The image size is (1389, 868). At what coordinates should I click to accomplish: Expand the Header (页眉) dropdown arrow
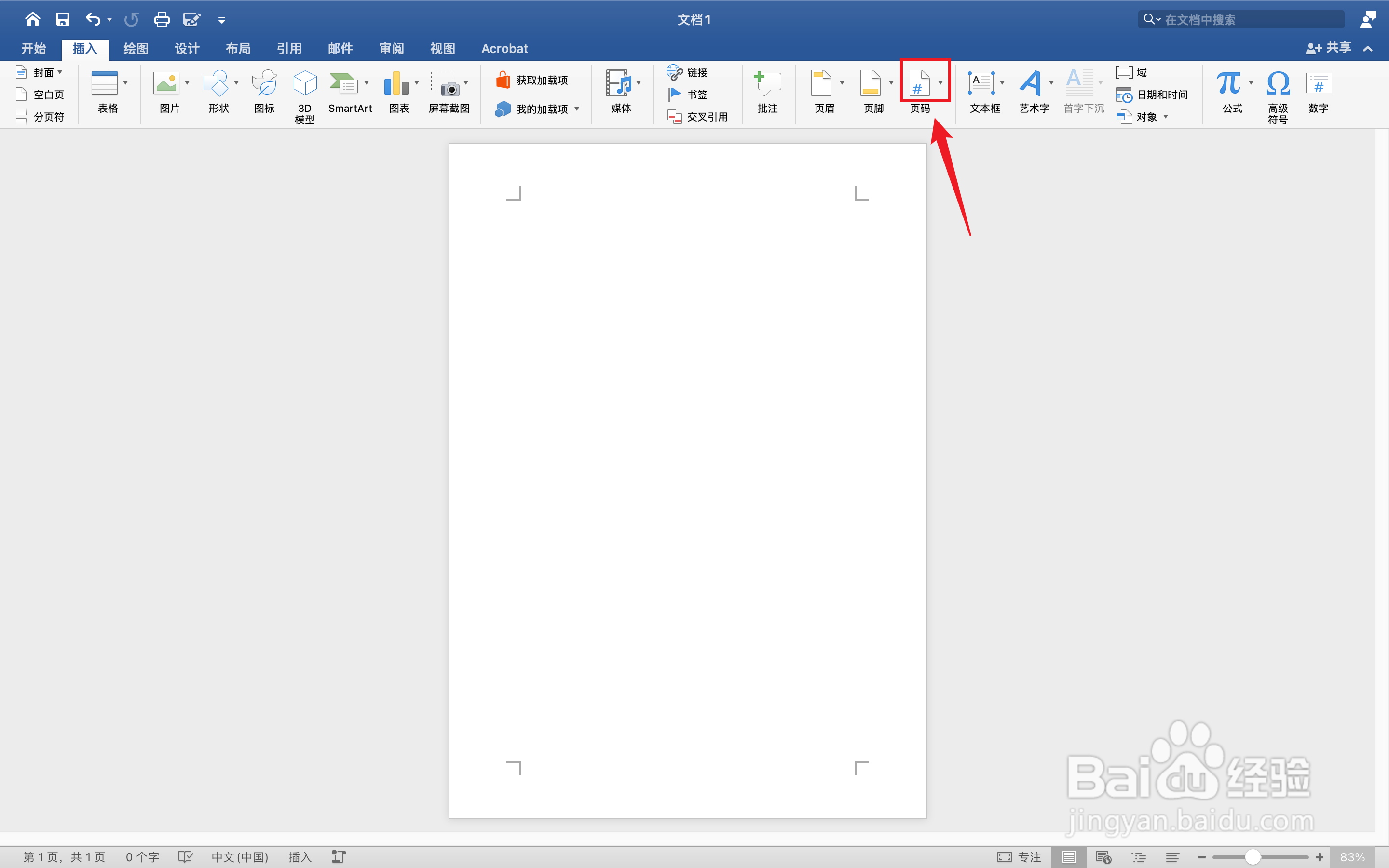(x=842, y=83)
